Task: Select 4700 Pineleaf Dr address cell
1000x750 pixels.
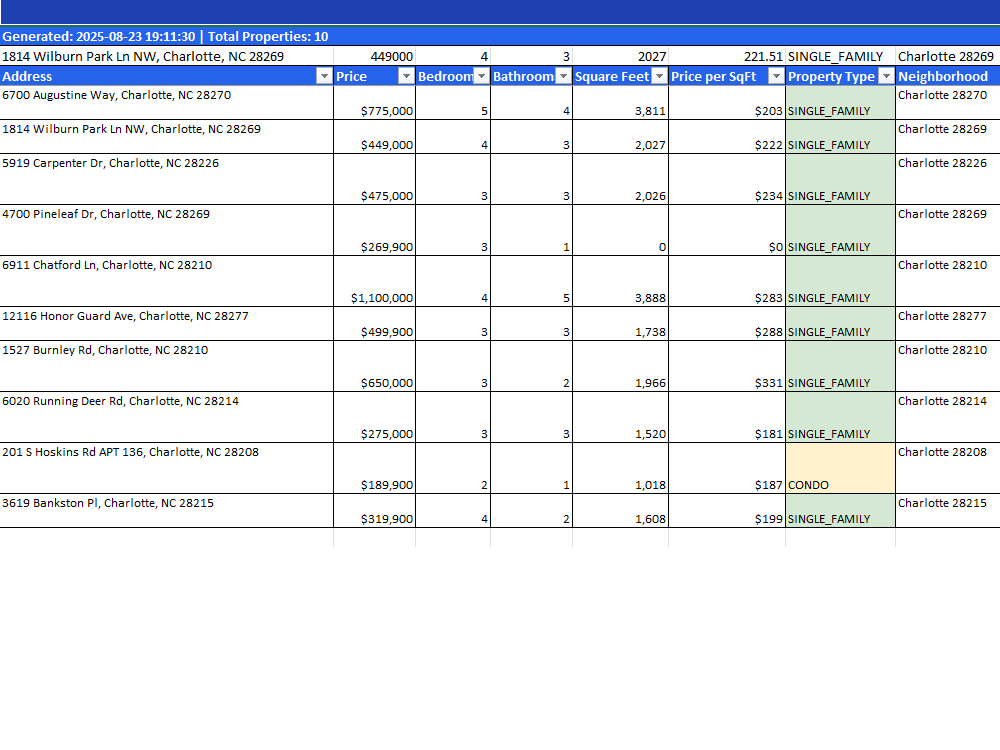Action: pos(166,230)
